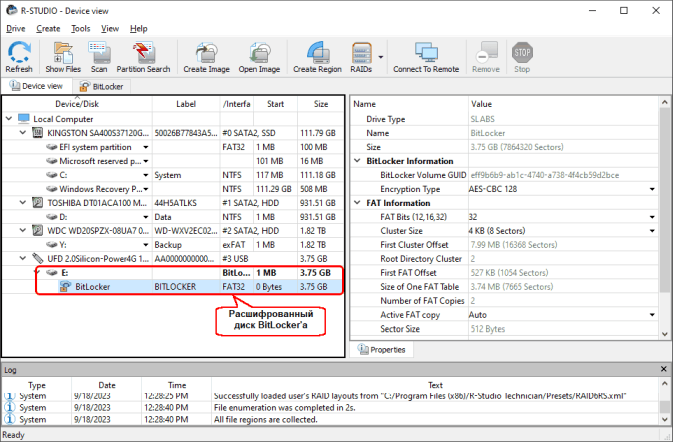Screen dimensions: 673x442
Task: Collapse the Local Computer tree node
Action: (9, 118)
